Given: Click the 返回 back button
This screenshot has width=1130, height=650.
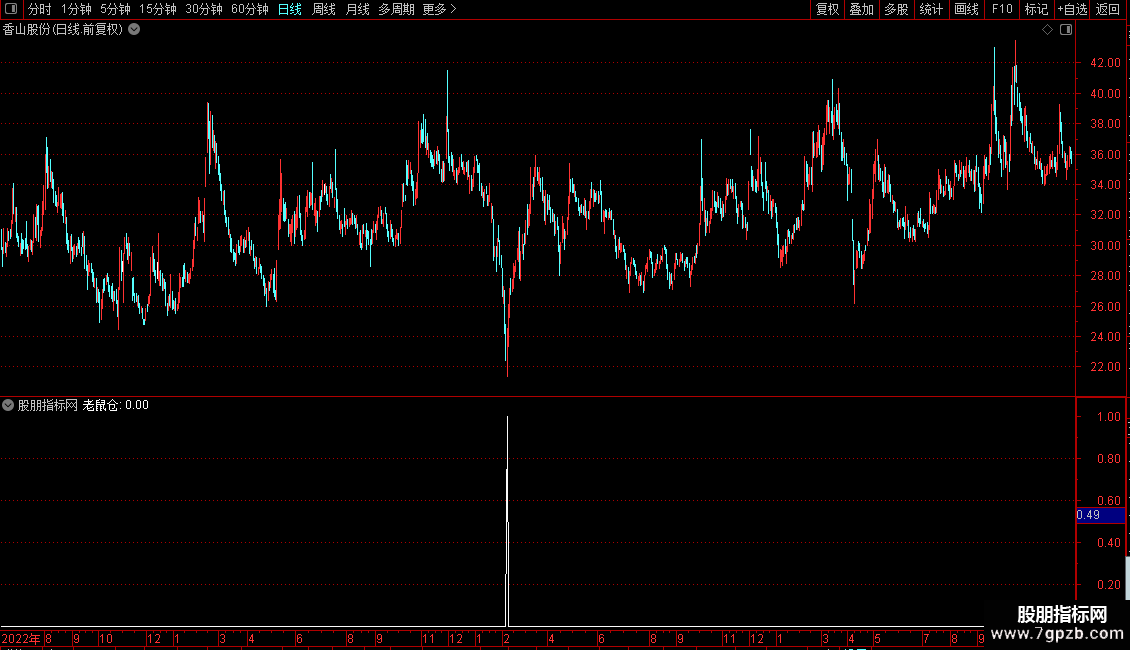Looking at the screenshot, I should (1108, 9).
